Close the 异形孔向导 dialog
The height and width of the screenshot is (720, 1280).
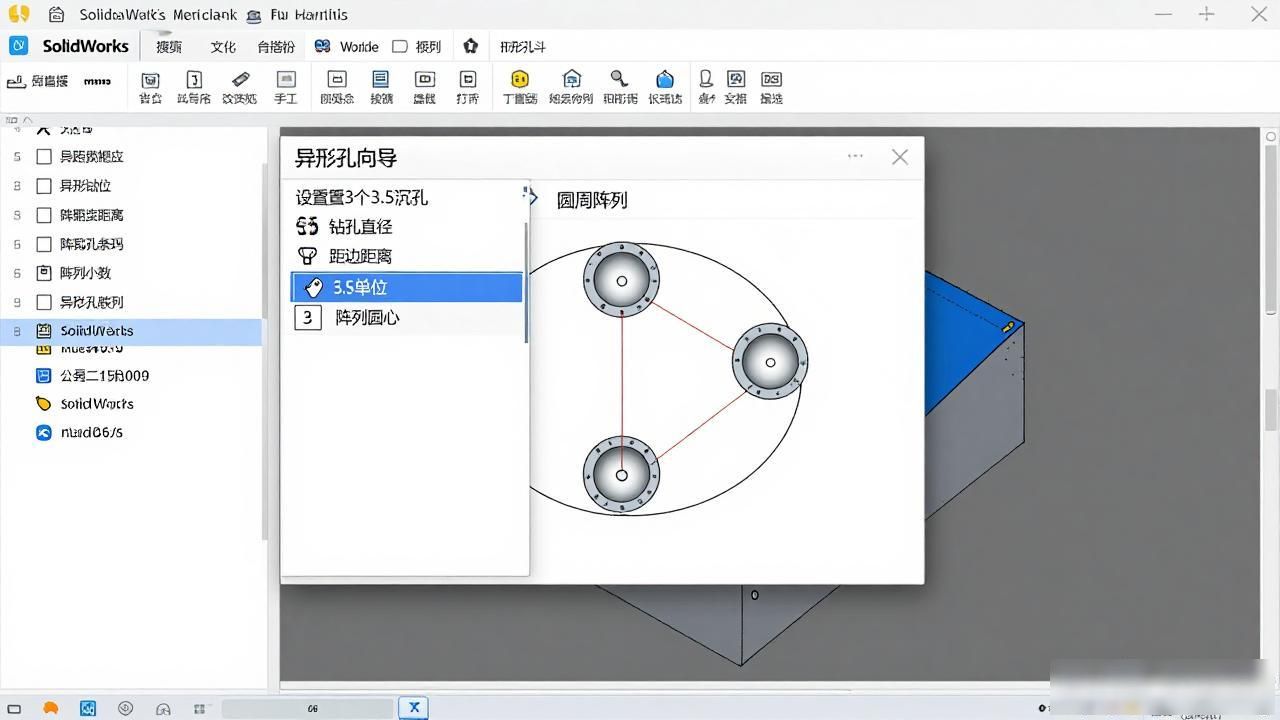tap(900, 157)
